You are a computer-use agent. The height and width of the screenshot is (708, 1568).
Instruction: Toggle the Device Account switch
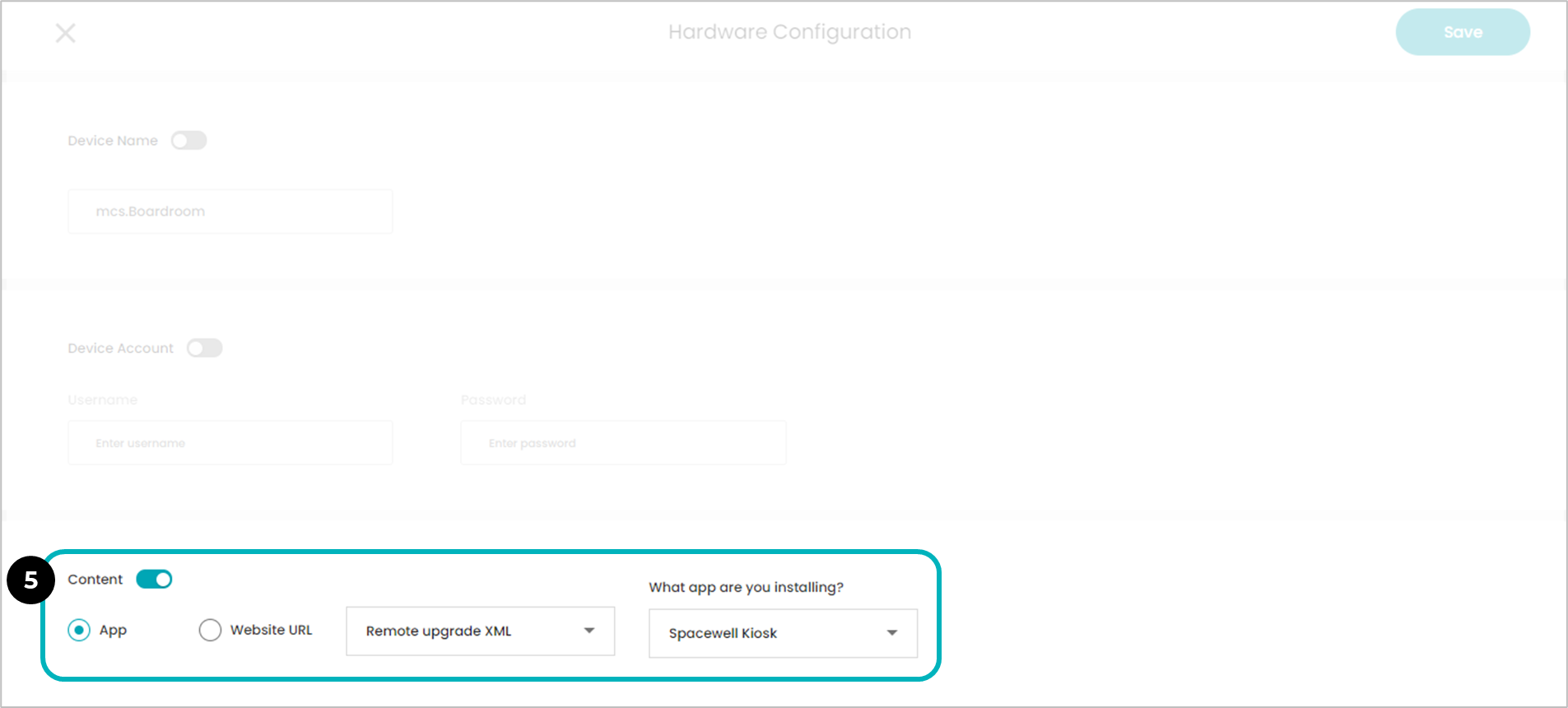(x=205, y=348)
